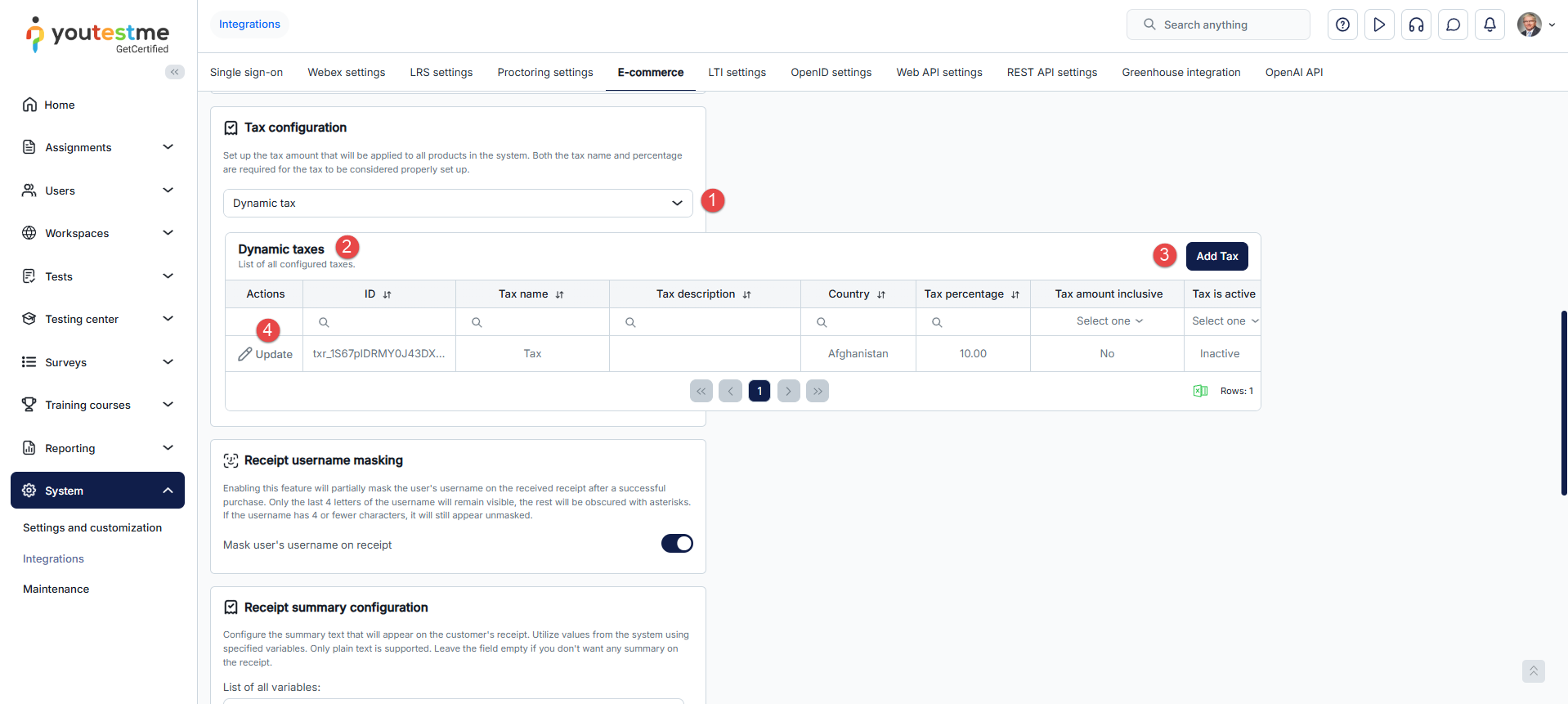This screenshot has height=704, width=1568.
Task: Switch to Proctoring settings tab
Action: point(545,72)
